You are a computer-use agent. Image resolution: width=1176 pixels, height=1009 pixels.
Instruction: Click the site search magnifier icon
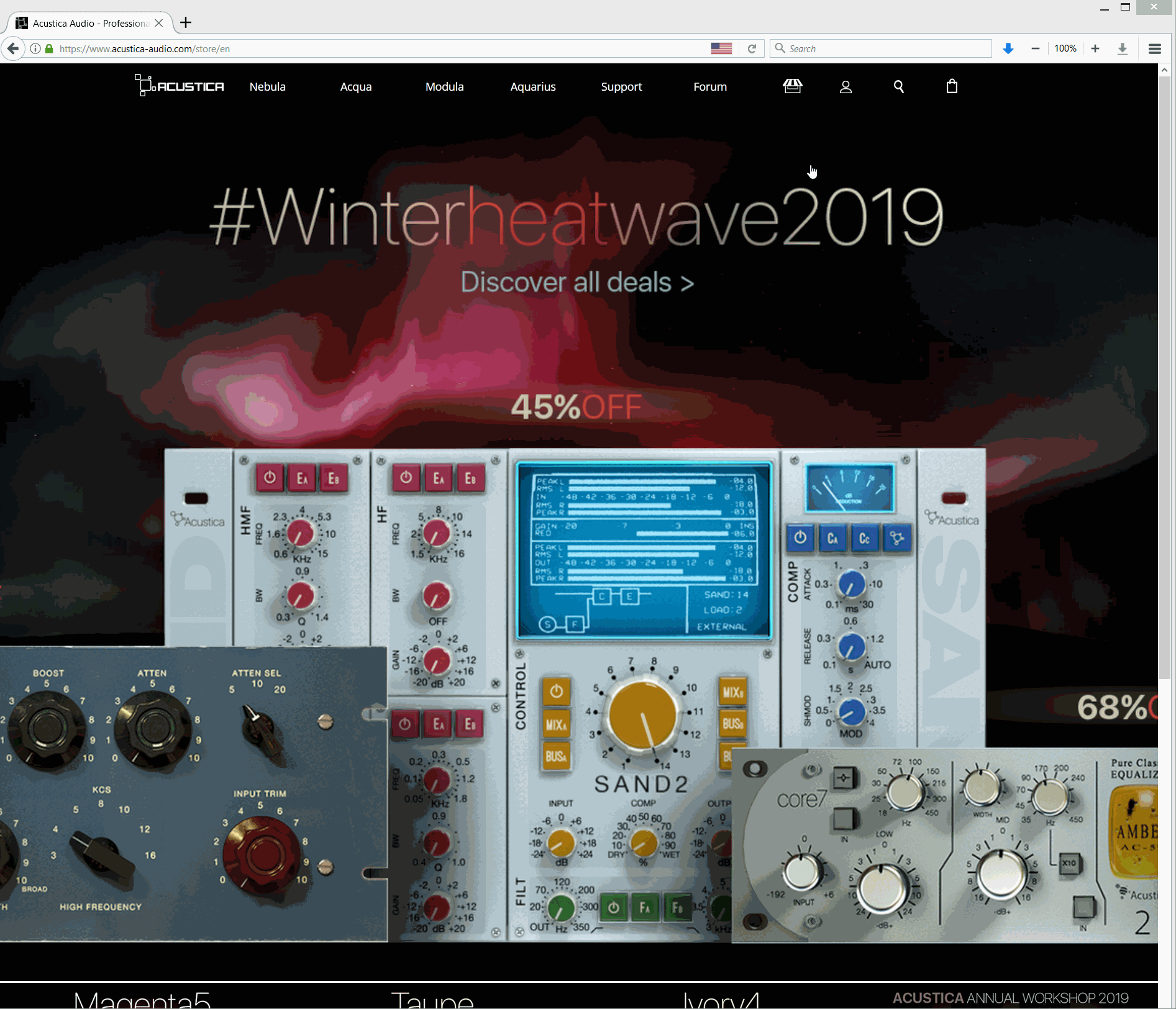click(898, 86)
